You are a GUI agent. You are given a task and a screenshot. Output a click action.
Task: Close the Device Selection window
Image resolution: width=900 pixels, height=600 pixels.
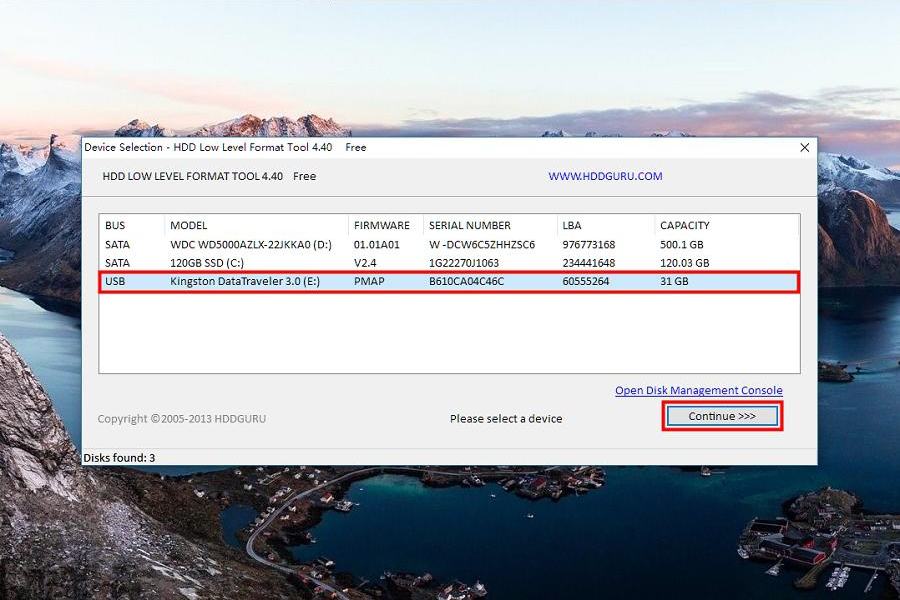coord(805,148)
